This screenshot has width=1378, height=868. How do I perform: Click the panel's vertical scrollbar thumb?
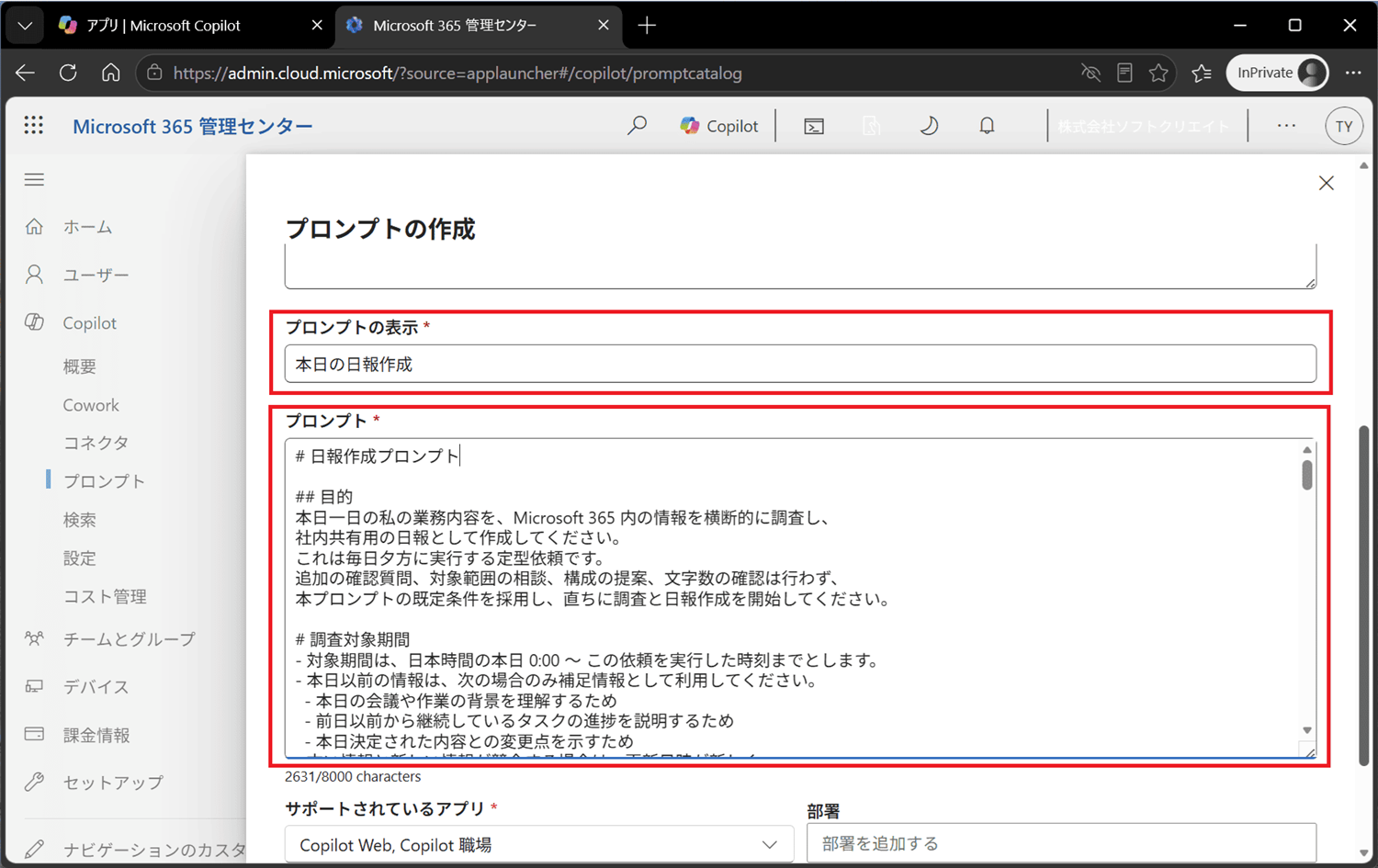(x=1364, y=596)
